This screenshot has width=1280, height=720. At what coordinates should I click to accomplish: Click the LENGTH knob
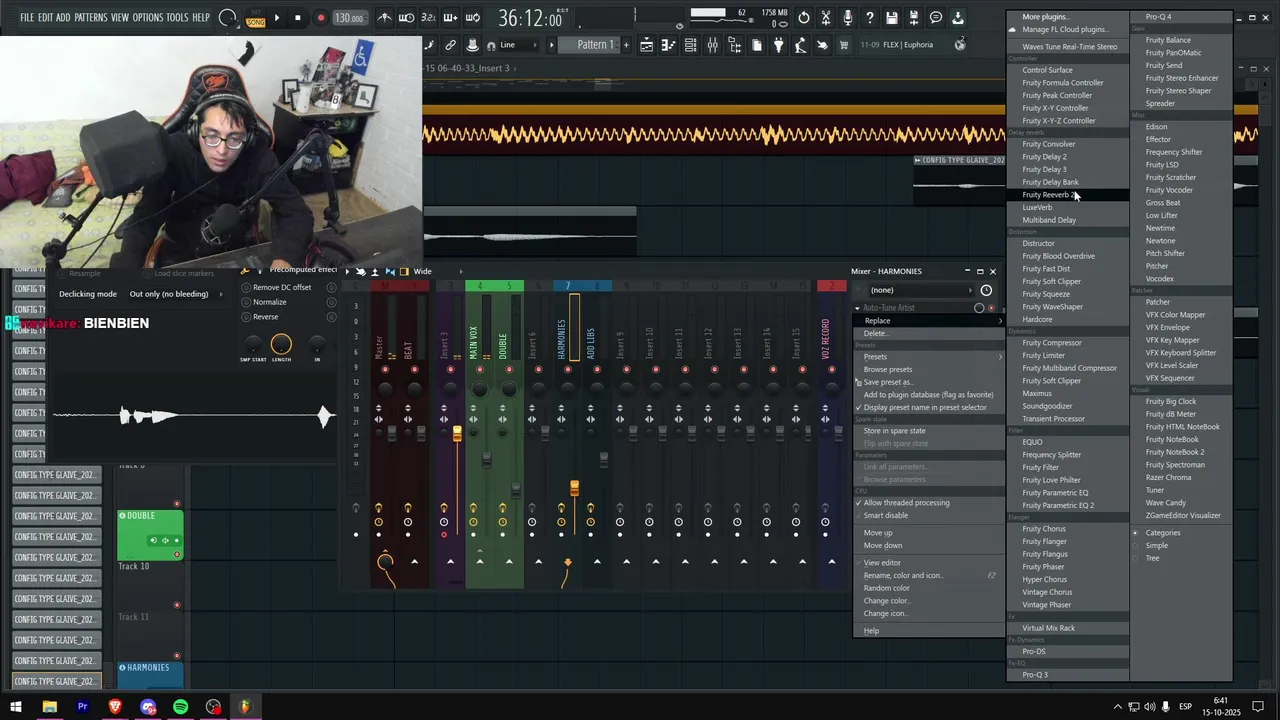coord(281,345)
